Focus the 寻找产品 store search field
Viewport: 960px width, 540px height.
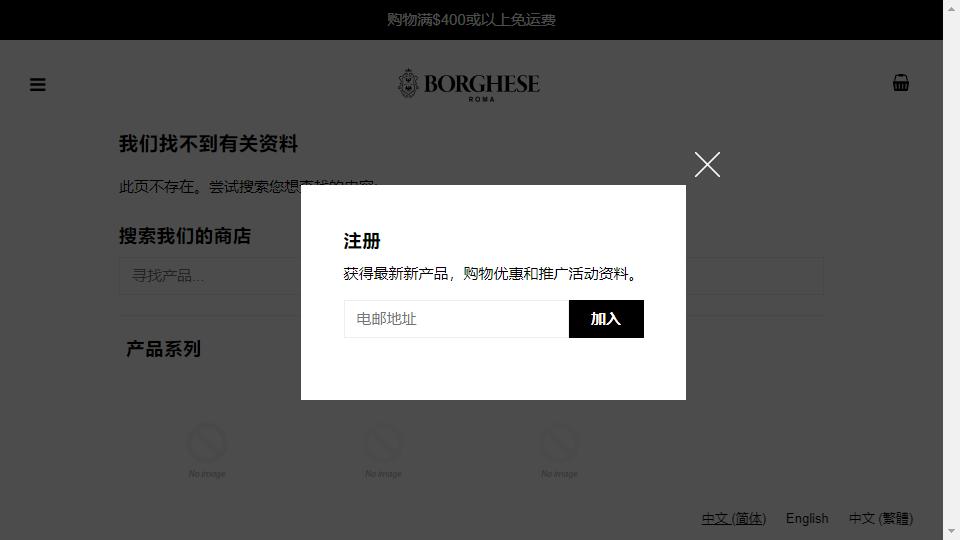point(209,276)
